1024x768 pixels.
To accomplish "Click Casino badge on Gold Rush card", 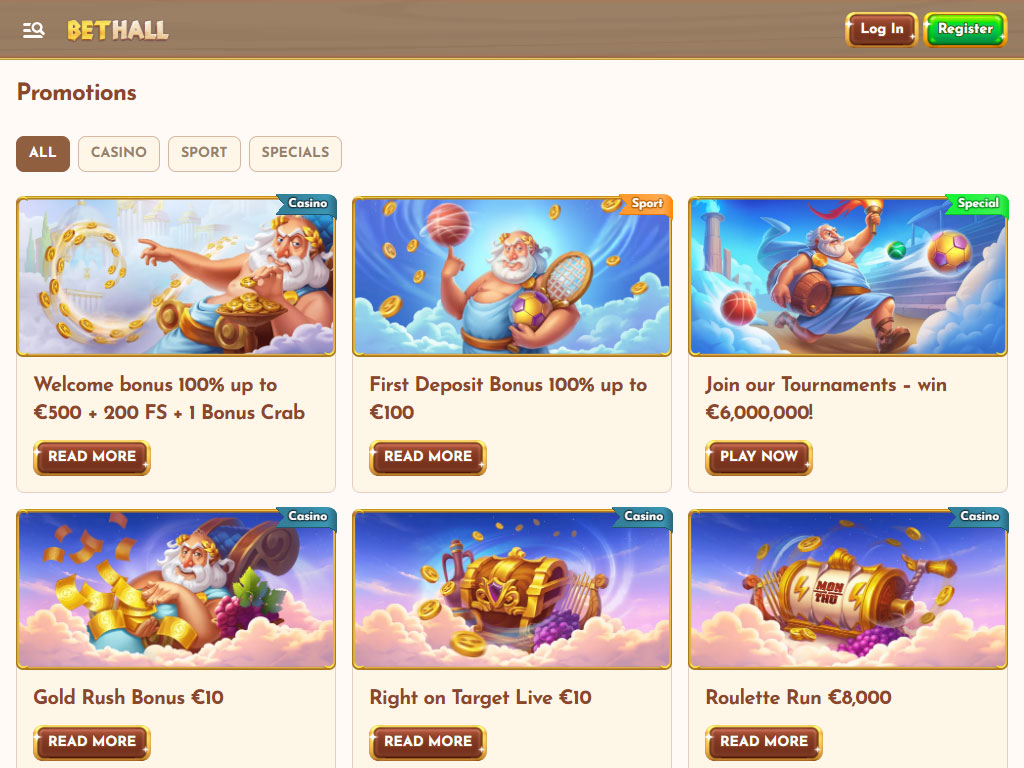I will tap(308, 517).
